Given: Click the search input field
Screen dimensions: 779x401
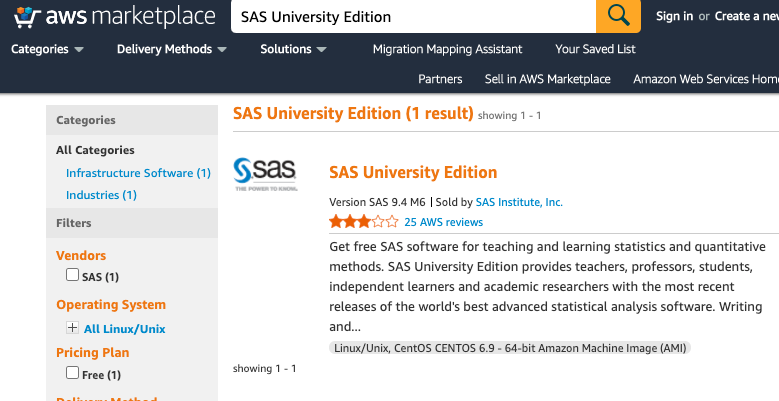Looking at the screenshot, I should click(412, 17).
